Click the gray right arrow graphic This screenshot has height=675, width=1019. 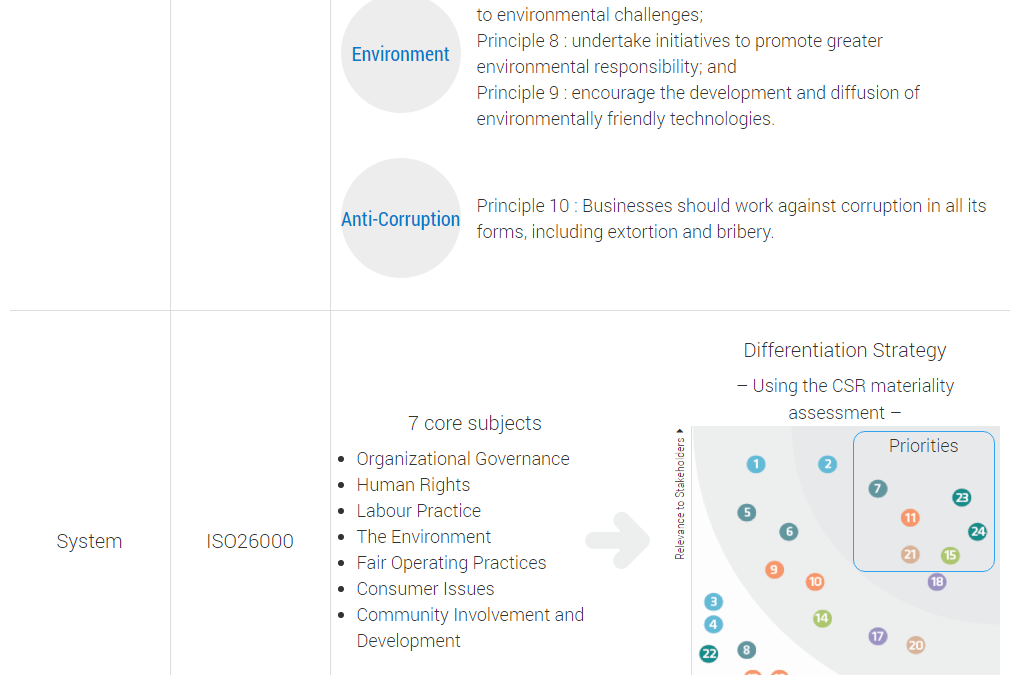(x=618, y=541)
